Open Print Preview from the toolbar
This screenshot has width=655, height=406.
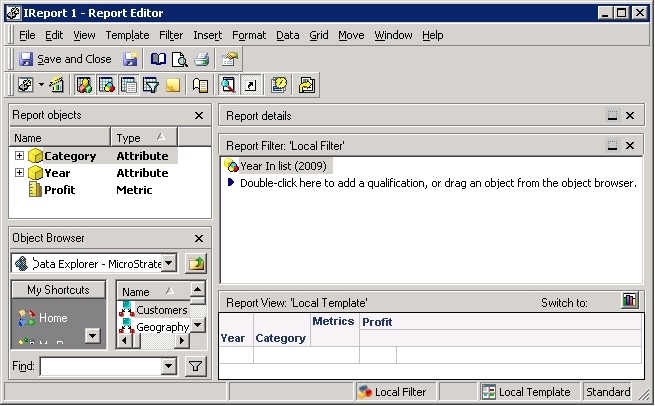pos(180,59)
